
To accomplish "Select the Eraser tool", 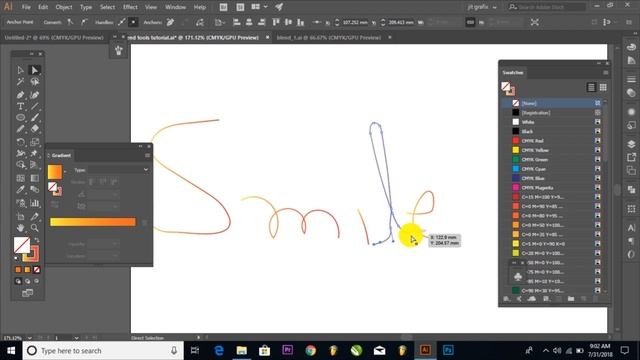I will pos(35,129).
